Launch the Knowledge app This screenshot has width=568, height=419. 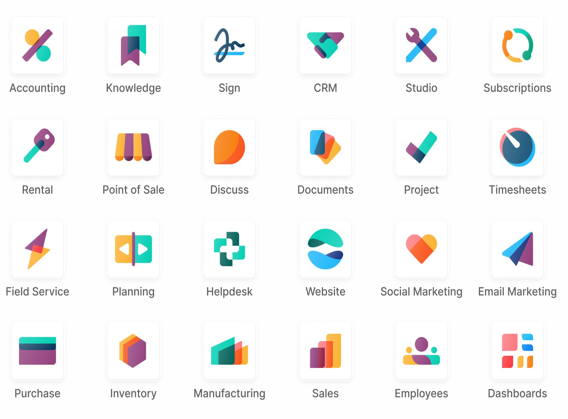click(133, 45)
